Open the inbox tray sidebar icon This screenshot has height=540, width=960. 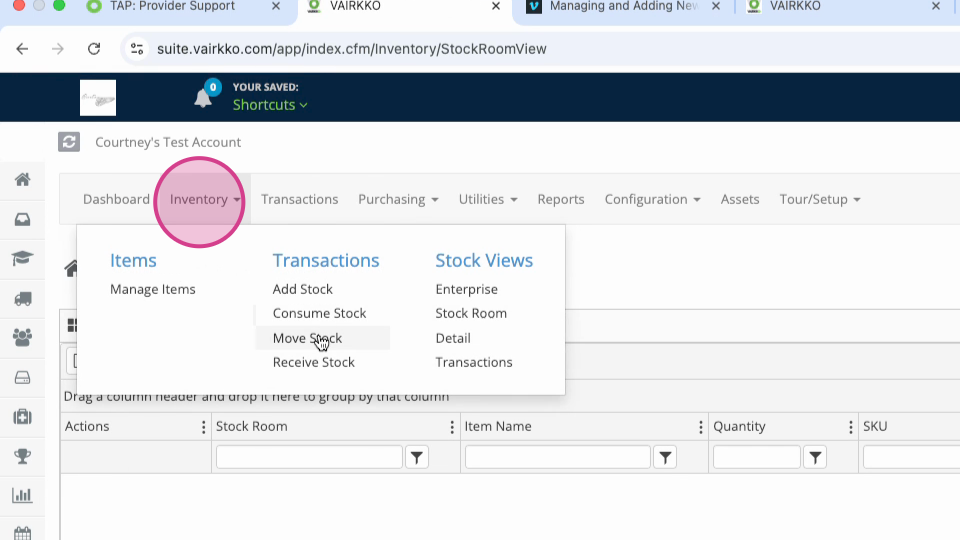[23, 219]
